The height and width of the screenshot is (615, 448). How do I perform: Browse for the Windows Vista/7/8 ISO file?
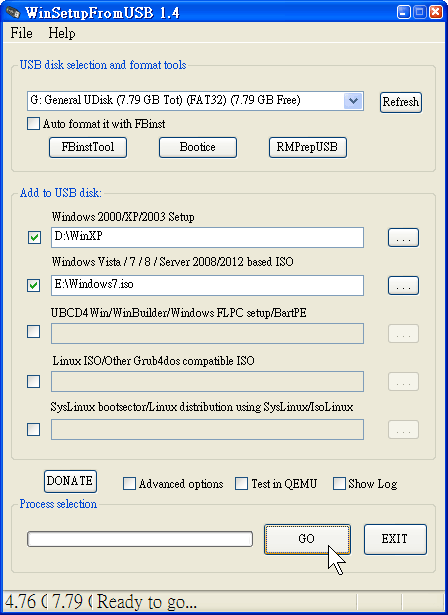(x=403, y=286)
